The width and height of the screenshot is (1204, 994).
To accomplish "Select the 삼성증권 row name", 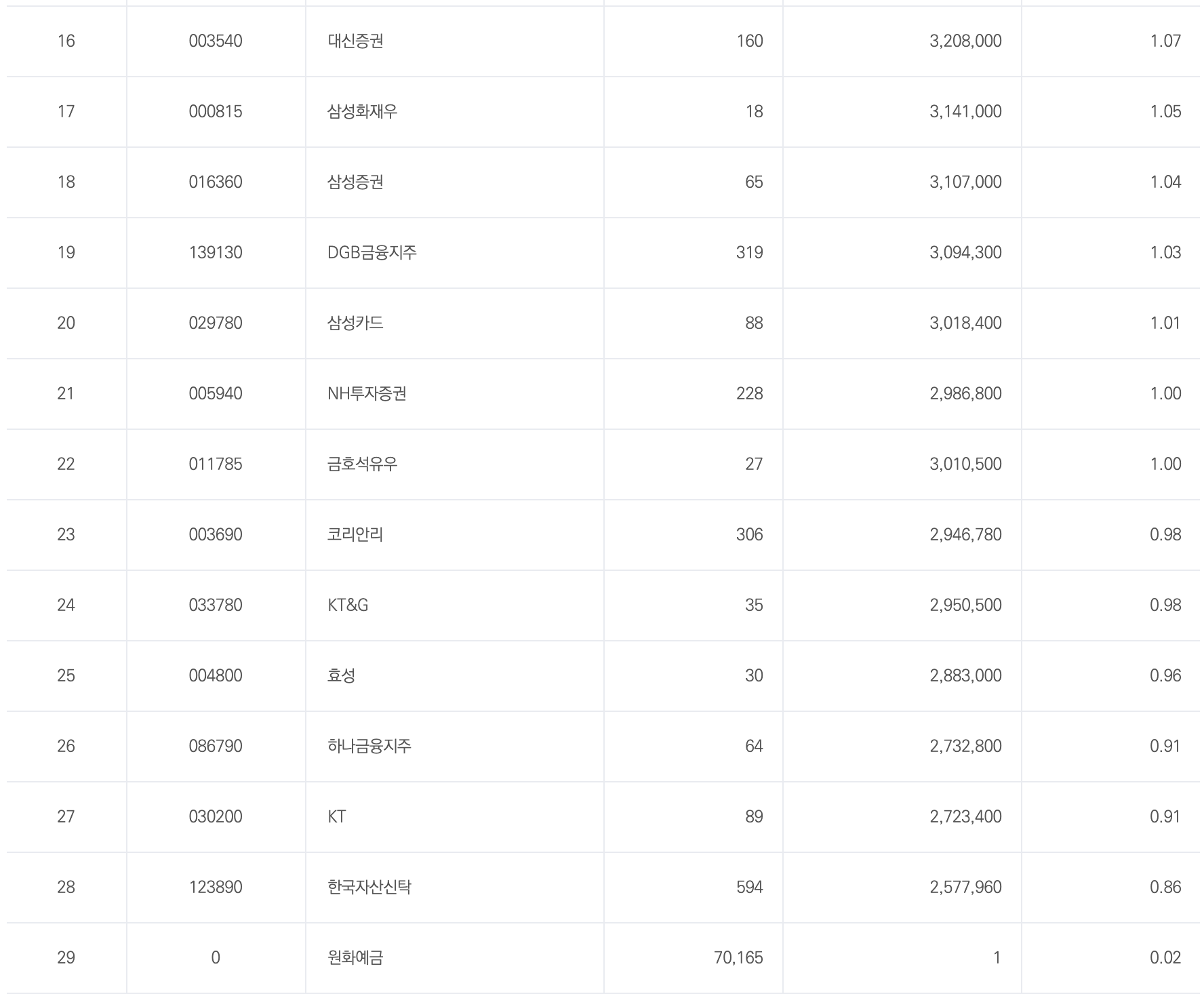I will 355,182.
